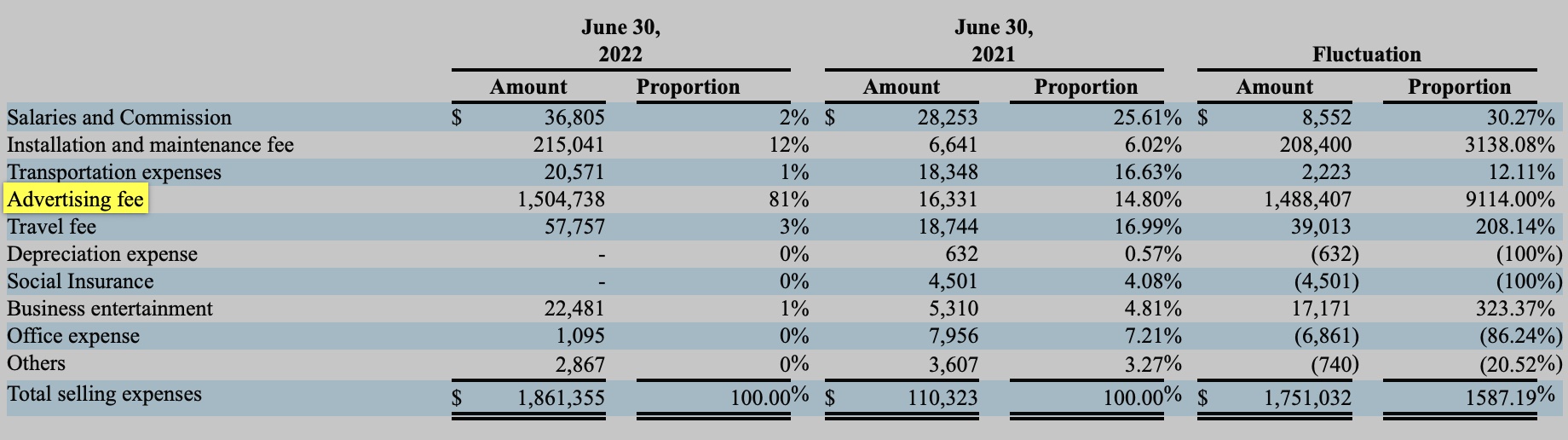Screen dimensions: 1568x440
Task: Click the Social Insurance row label
Action: pyautogui.click(x=80, y=281)
